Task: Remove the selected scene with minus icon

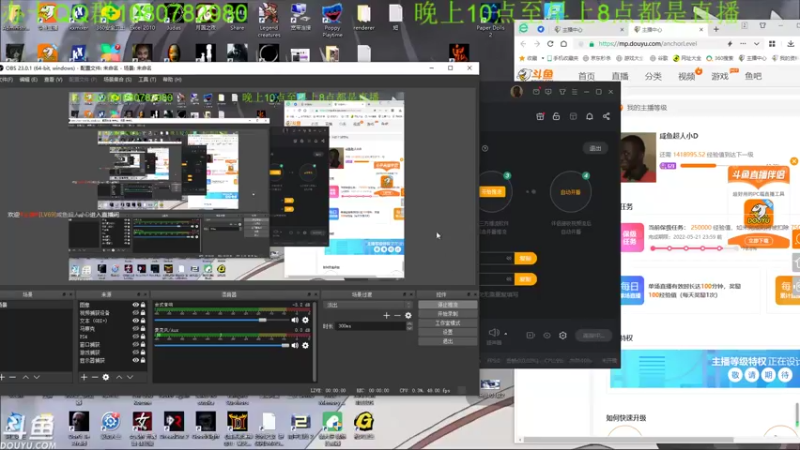Action: coord(13,377)
